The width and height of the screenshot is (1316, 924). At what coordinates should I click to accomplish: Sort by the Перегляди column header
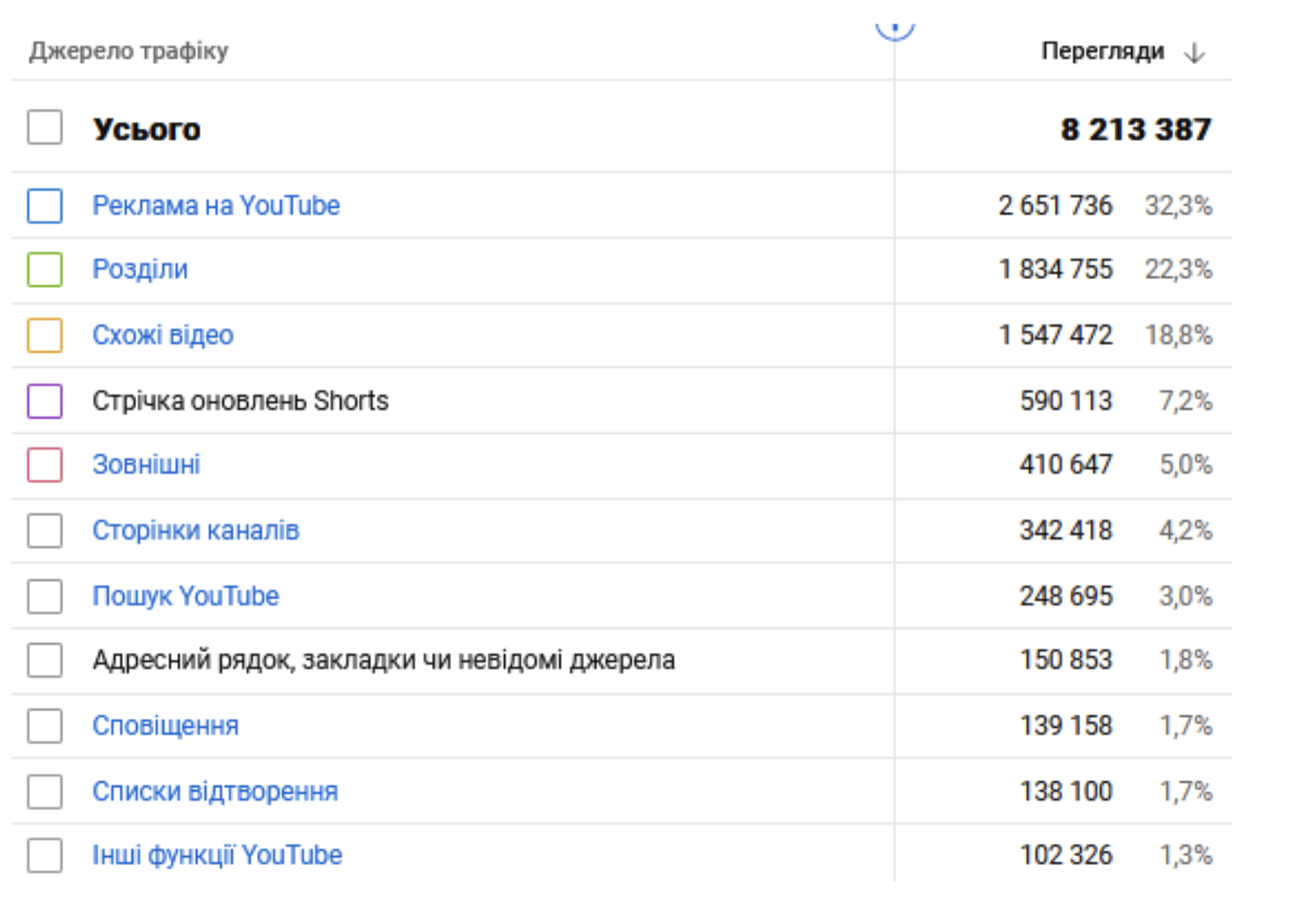point(1102,51)
